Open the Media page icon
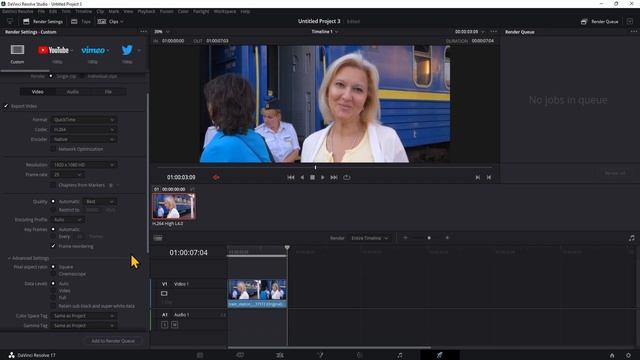Viewport: 640px width, 360px height. coord(200,355)
